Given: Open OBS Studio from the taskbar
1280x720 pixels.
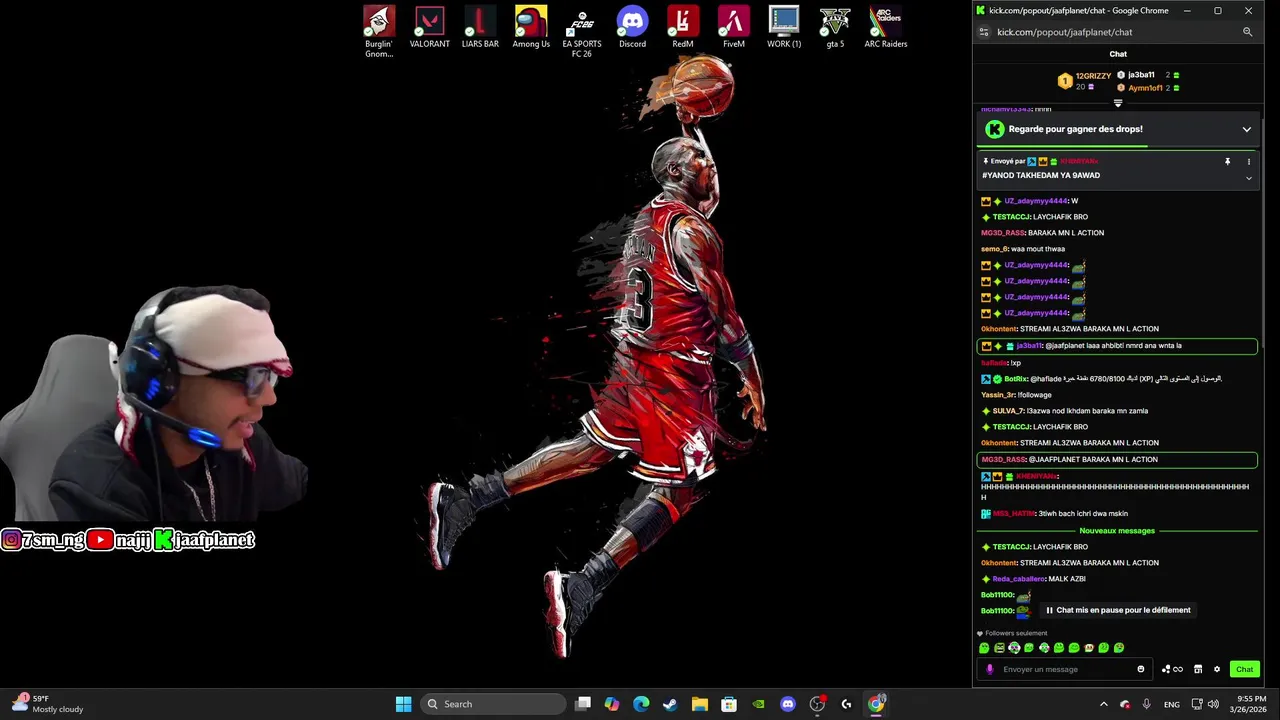Looking at the screenshot, I should 817,704.
